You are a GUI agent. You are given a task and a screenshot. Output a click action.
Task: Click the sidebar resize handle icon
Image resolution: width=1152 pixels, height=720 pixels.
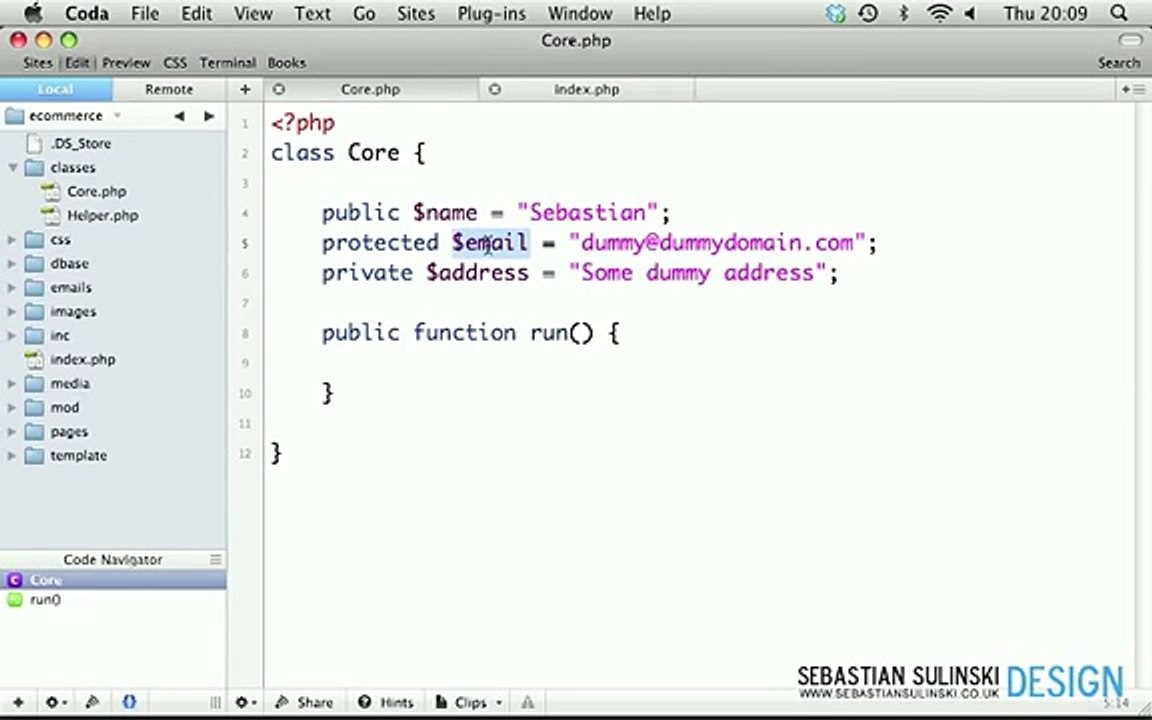click(215, 702)
